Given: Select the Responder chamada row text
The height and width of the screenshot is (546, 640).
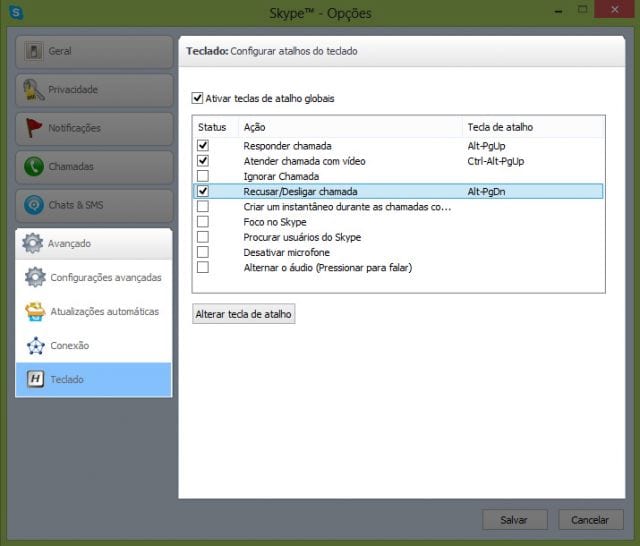Looking at the screenshot, I should 287,146.
